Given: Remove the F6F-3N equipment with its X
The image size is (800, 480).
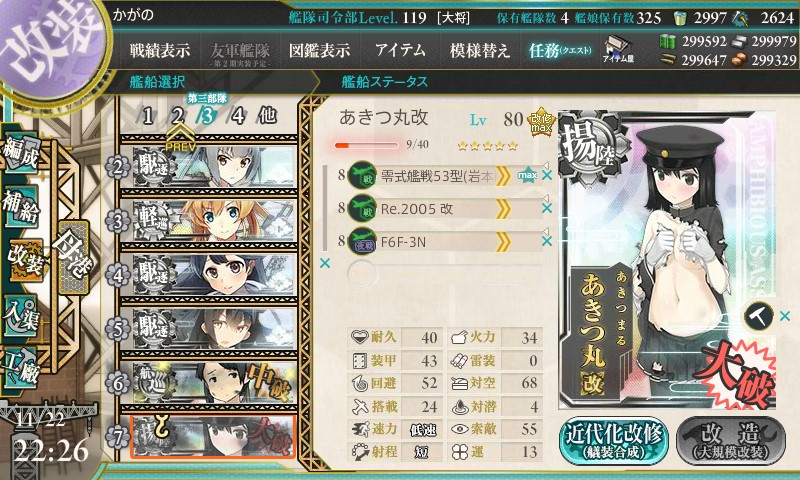Looking at the screenshot, I should pos(547,241).
